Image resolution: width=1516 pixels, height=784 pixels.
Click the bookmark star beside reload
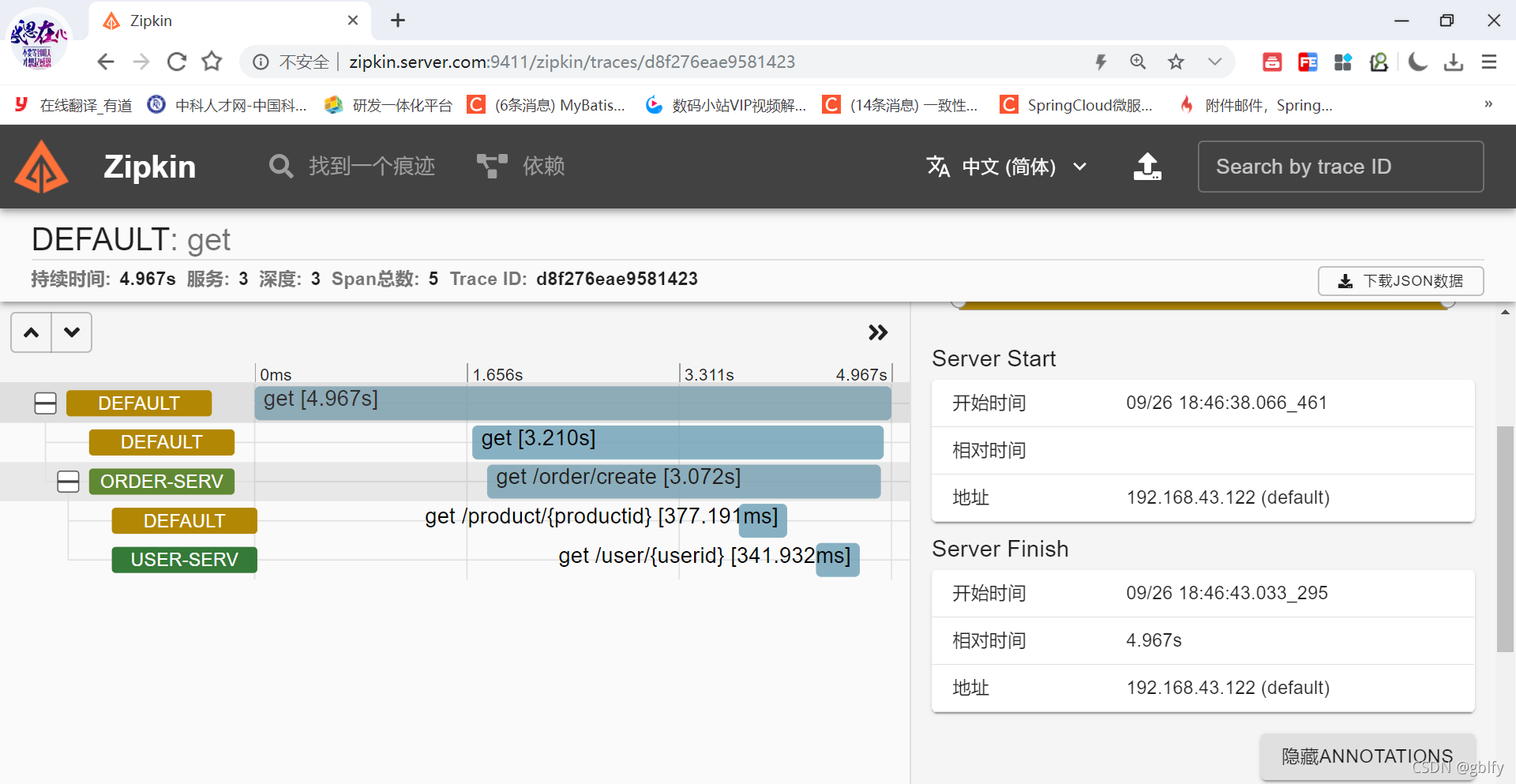212,62
